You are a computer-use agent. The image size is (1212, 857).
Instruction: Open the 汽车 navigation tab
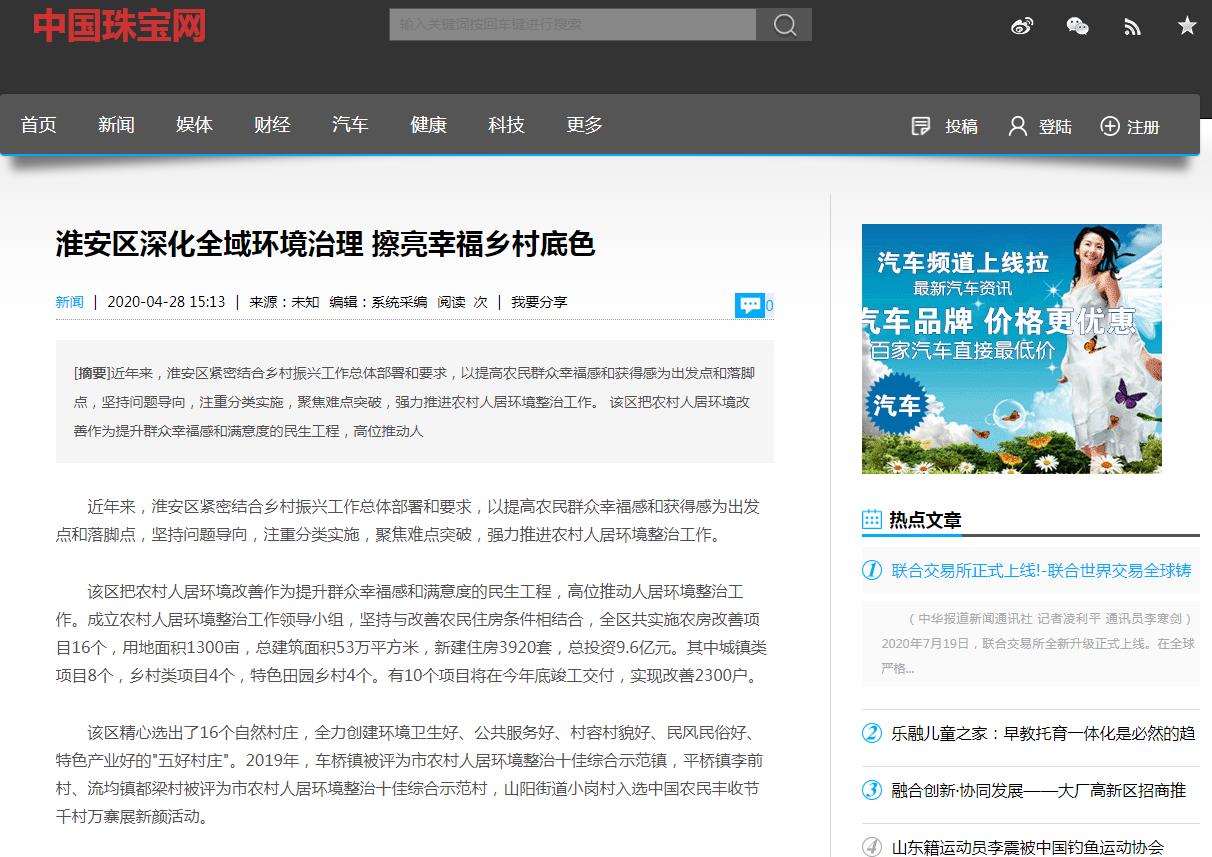(350, 125)
